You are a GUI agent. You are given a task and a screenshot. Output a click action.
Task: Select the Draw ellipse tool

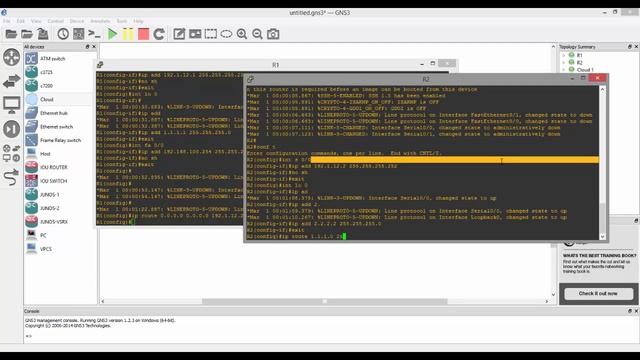coord(226,34)
